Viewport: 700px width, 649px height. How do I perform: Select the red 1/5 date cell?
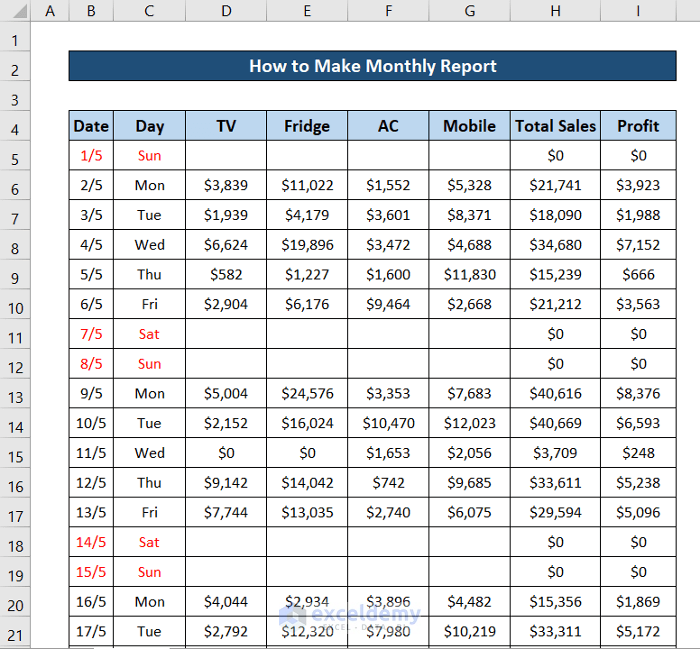click(x=91, y=155)
